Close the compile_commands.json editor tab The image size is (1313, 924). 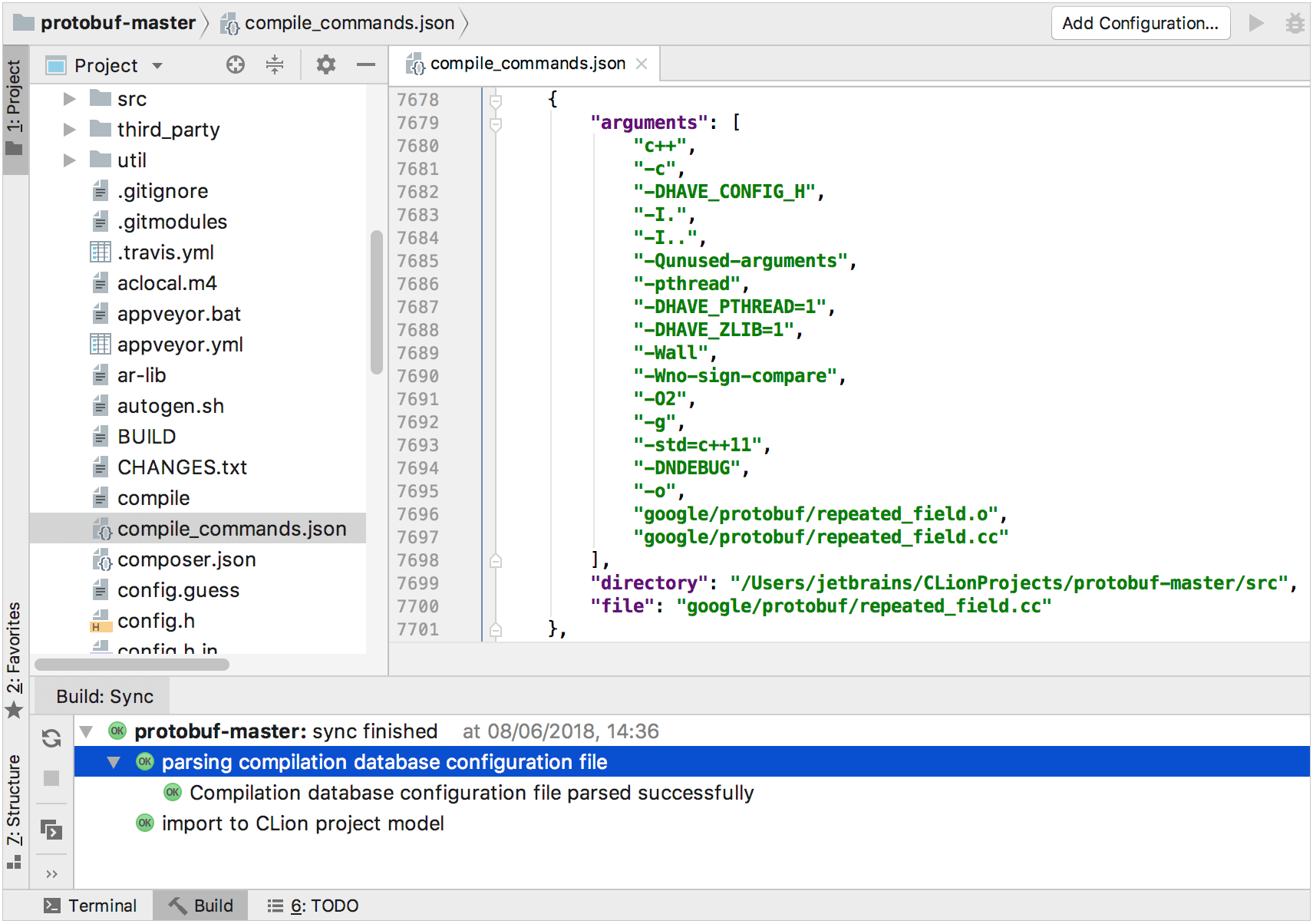[x=642, y=64]
